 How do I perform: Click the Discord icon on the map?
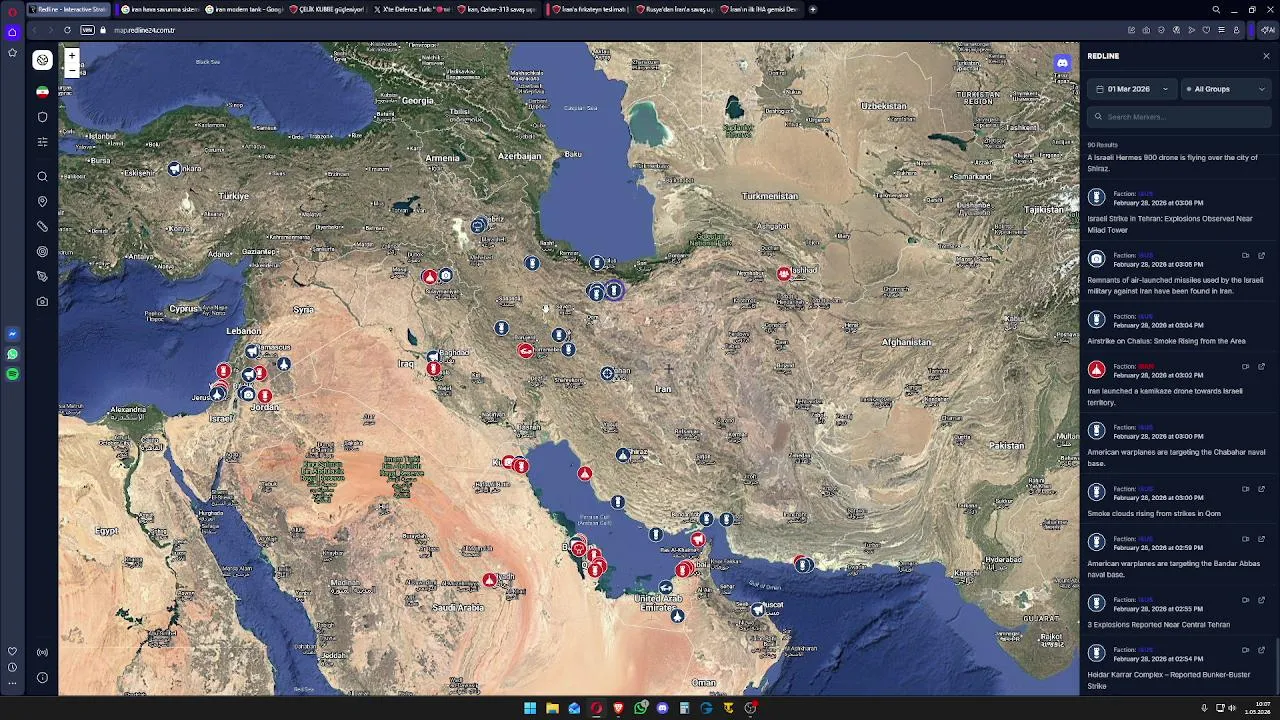[1062, 63]
